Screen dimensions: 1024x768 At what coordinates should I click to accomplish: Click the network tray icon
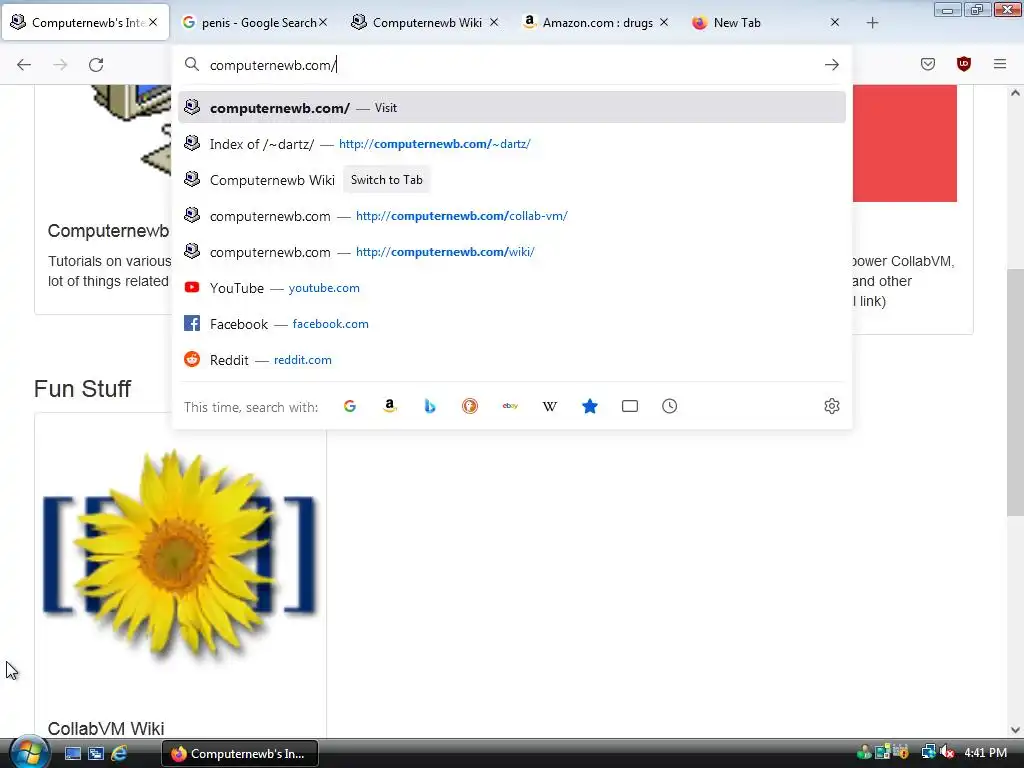928,753
